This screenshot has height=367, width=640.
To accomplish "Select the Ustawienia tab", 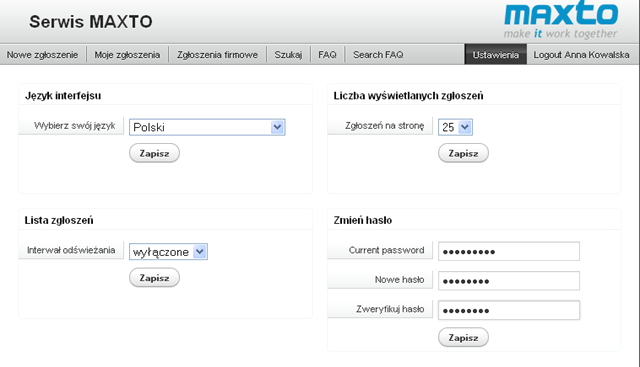I will point(496,55).
